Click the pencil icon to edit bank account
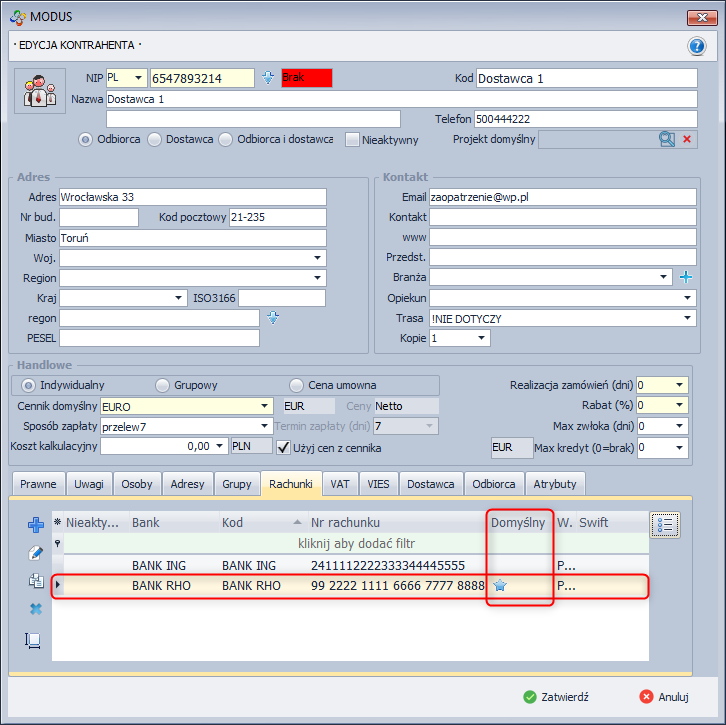Image resolution: width=726 pixels, height=725 pixels. [35, 552]
